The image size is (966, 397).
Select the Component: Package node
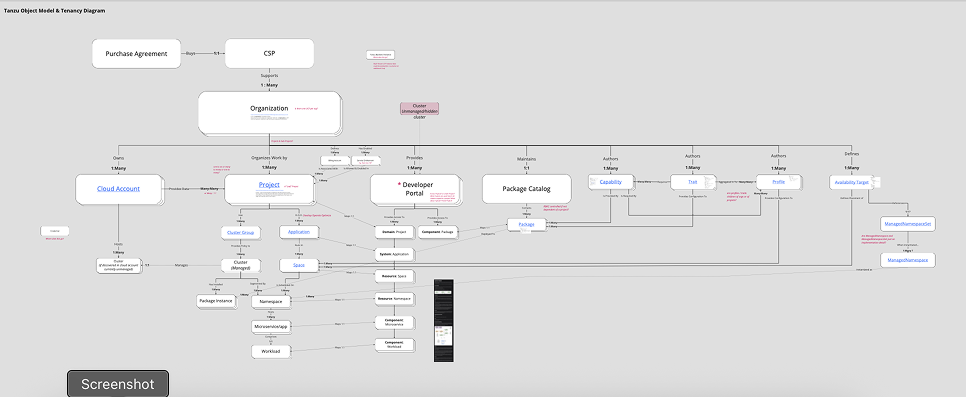click(x=438, y=232)
